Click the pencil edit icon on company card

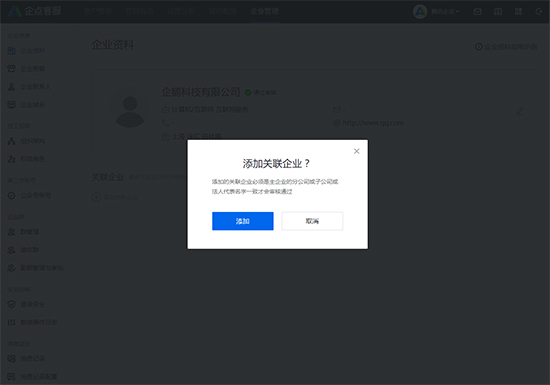(520, 112)
